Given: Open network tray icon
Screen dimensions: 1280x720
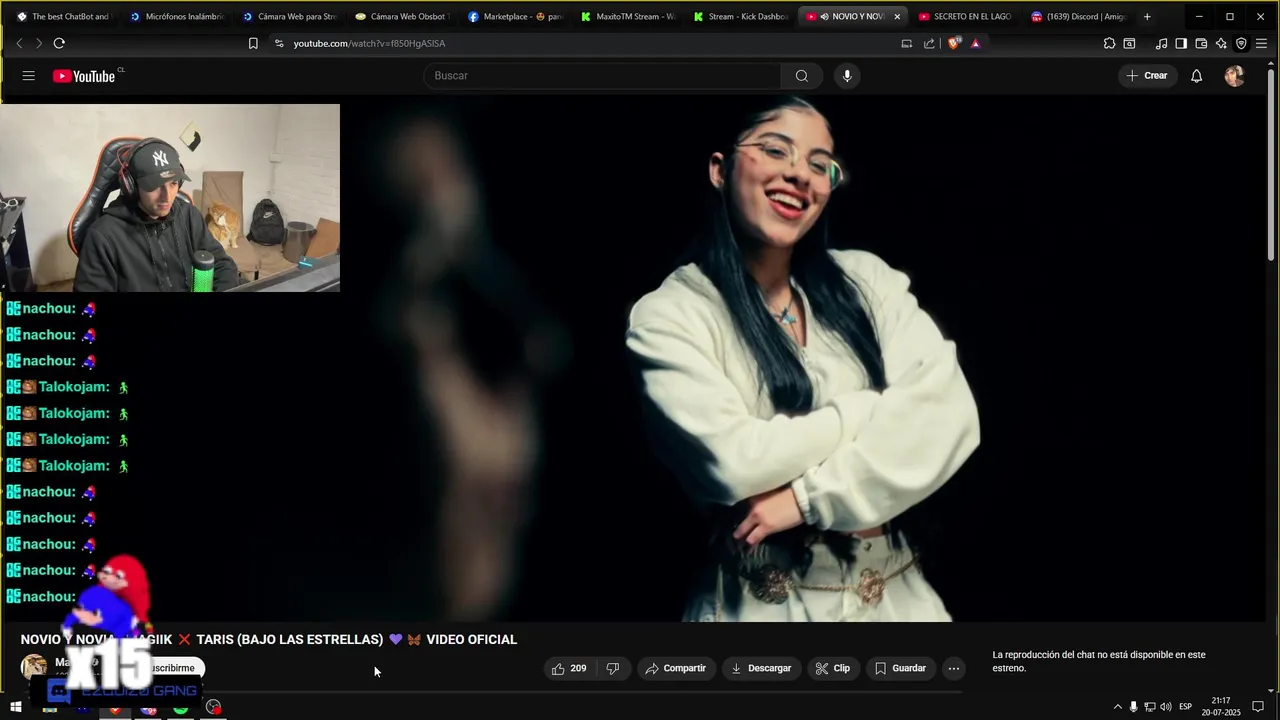Looking at the screenshot, I should [1149, 707].
